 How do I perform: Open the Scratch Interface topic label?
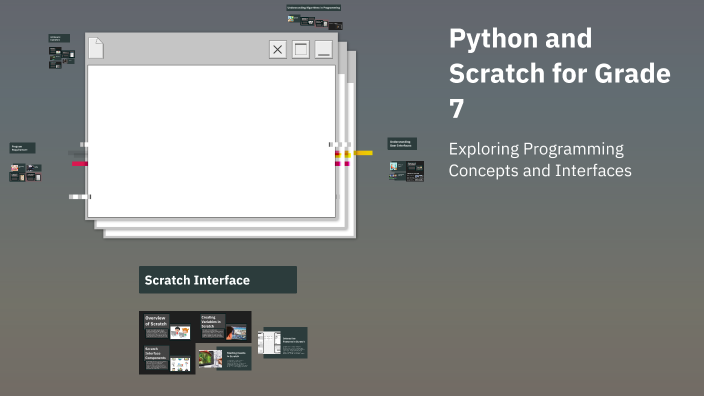(x=218, y=280)
